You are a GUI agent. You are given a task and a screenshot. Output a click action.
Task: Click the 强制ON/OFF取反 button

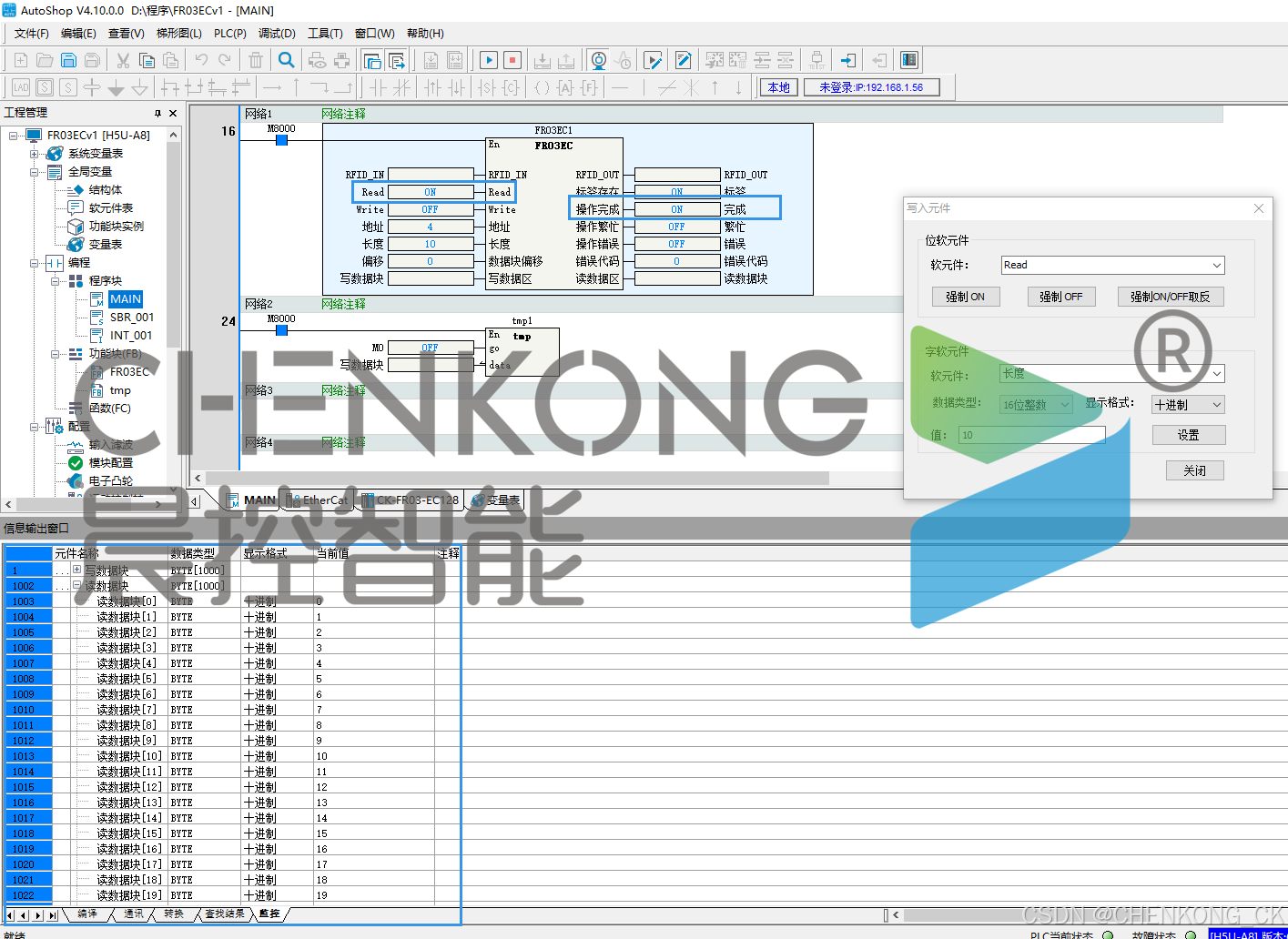coord(1171,297)
